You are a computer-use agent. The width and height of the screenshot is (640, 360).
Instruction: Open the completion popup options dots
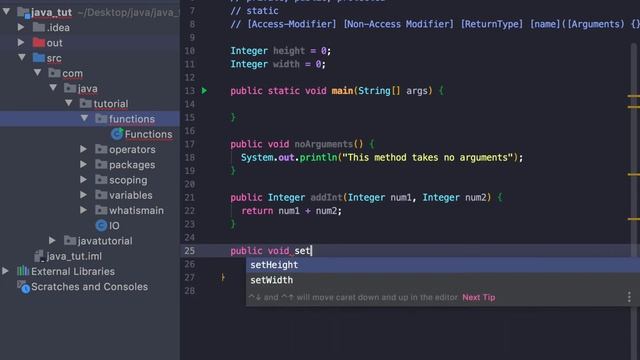point(629,297)
